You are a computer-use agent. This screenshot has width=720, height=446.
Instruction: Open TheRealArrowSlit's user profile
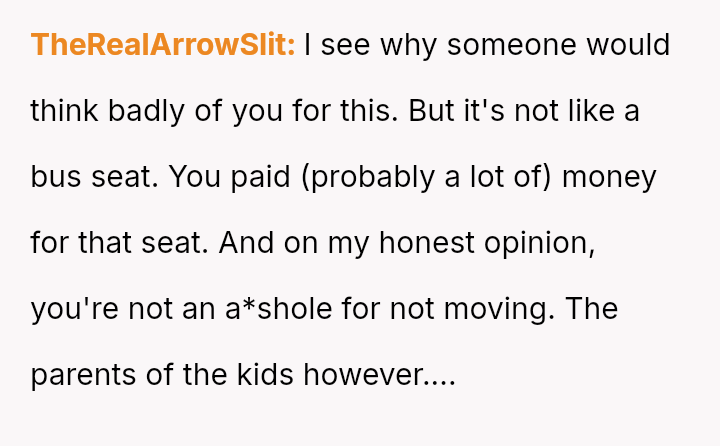point(163,46)
